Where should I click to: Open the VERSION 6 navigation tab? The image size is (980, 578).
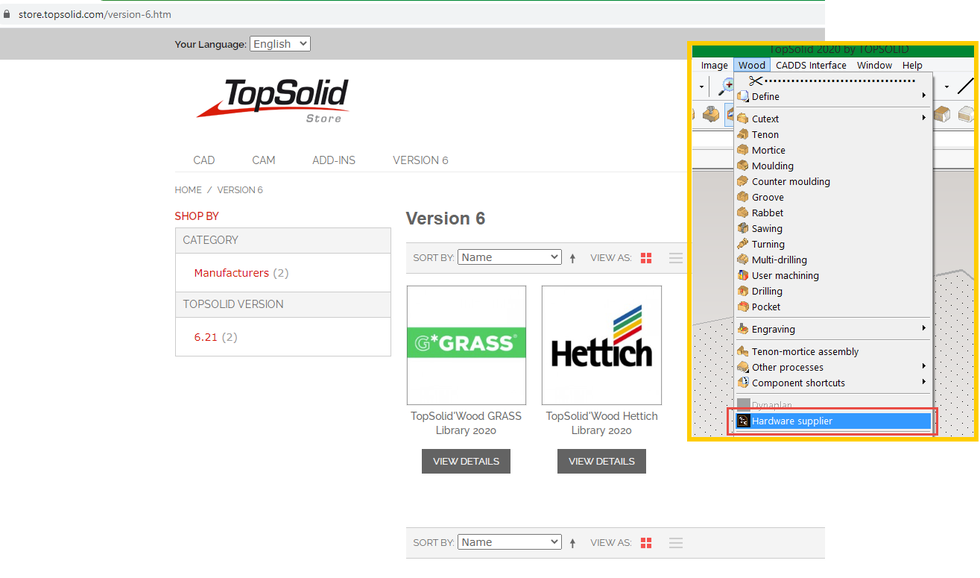pyautogui.click(x=421, y=160)
